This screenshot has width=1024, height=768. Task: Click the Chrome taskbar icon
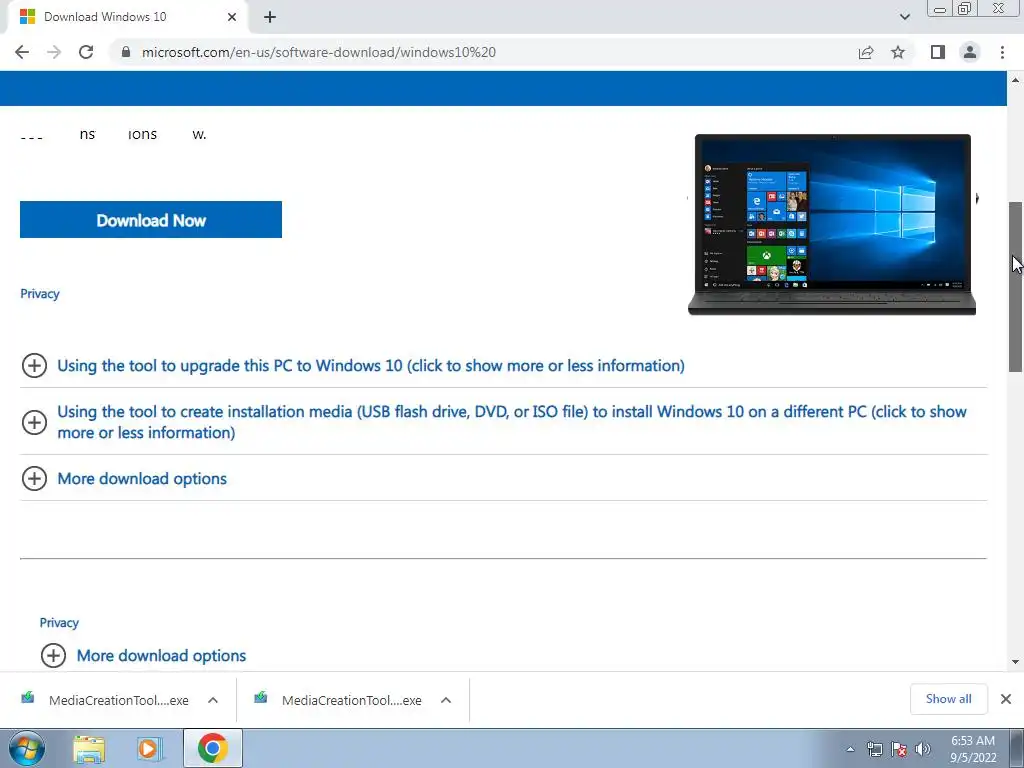(212, 748)
